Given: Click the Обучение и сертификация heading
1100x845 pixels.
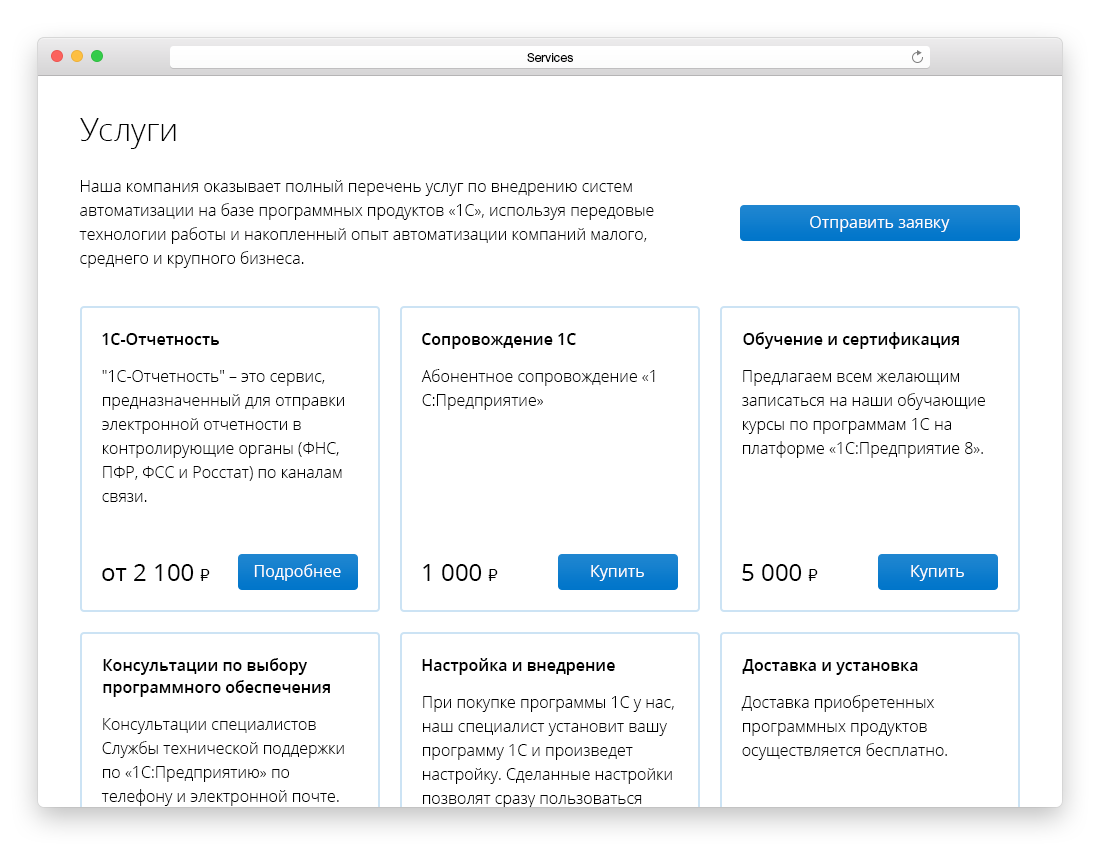Looking at the screenshot, I should coord(851,339).
